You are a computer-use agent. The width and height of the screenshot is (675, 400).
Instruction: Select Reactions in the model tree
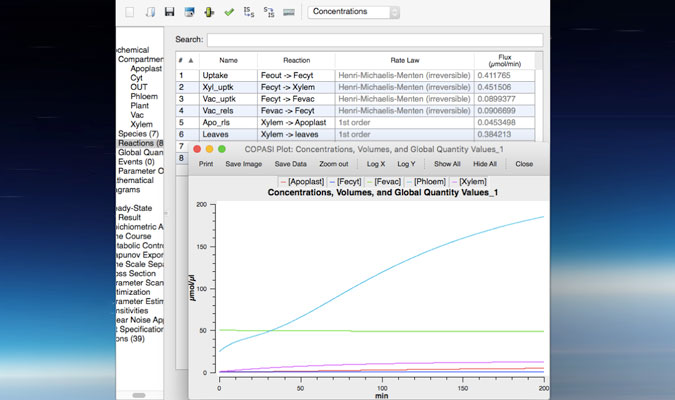(x=135, y=143)
